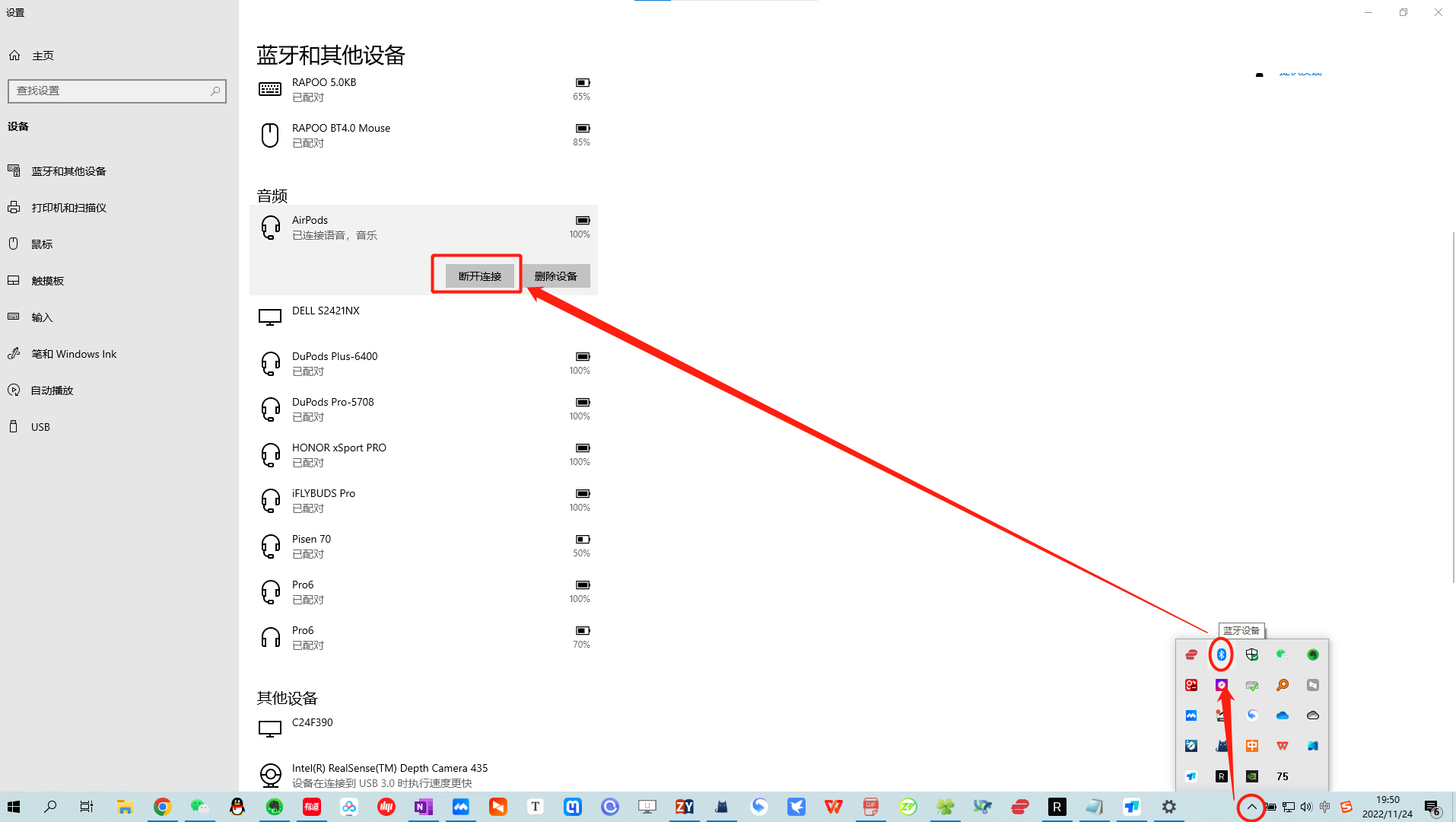Open WeChat icon in tray flyout

[x=1283, y=655]
